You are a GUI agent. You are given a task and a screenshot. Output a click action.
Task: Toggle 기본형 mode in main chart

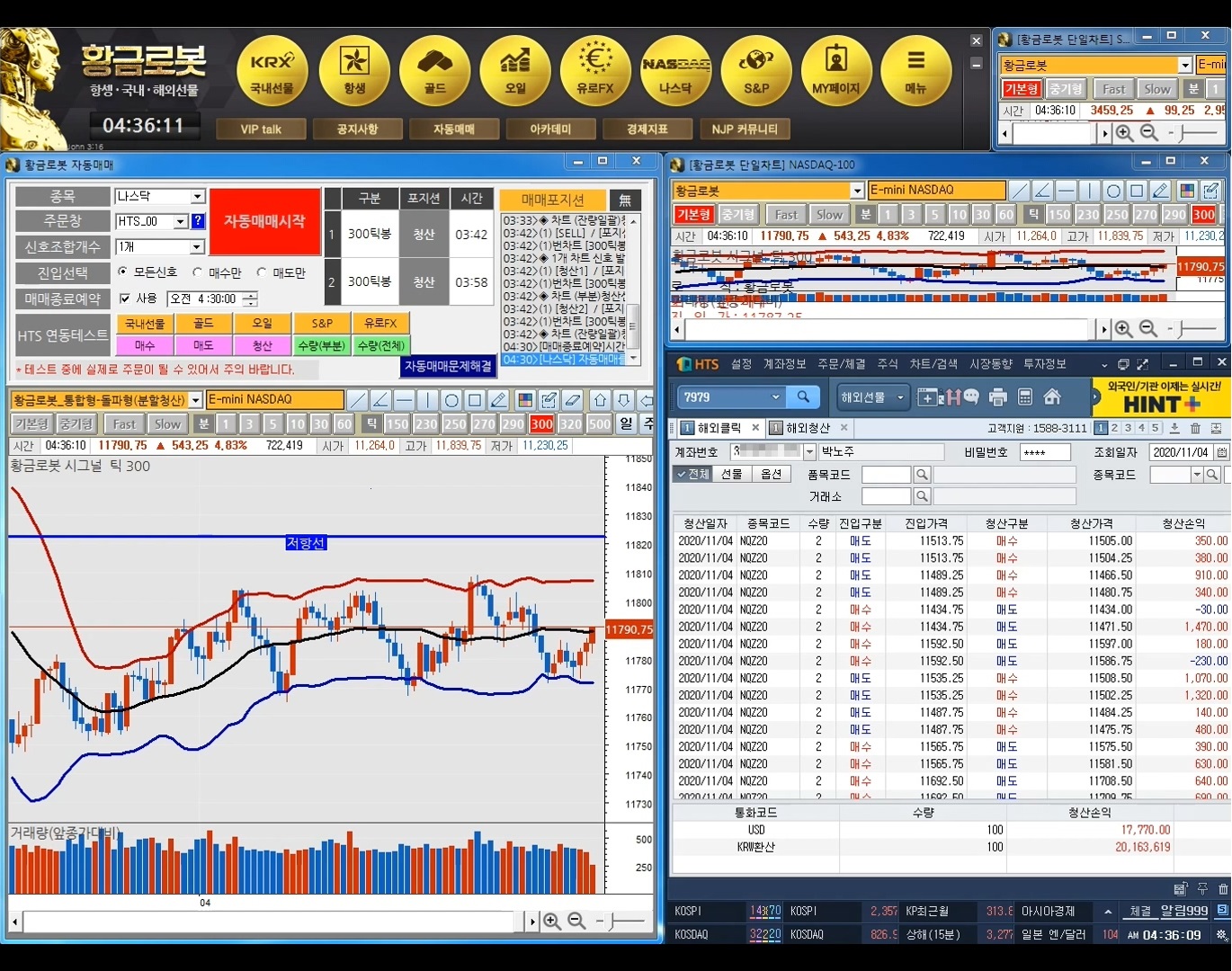click(32, 423)
